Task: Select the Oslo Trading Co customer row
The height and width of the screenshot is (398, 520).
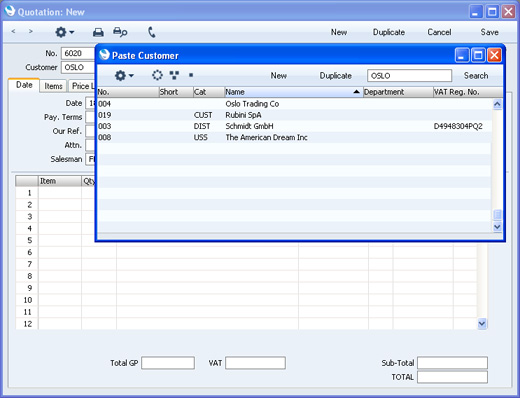Action: tap(294, 104)
